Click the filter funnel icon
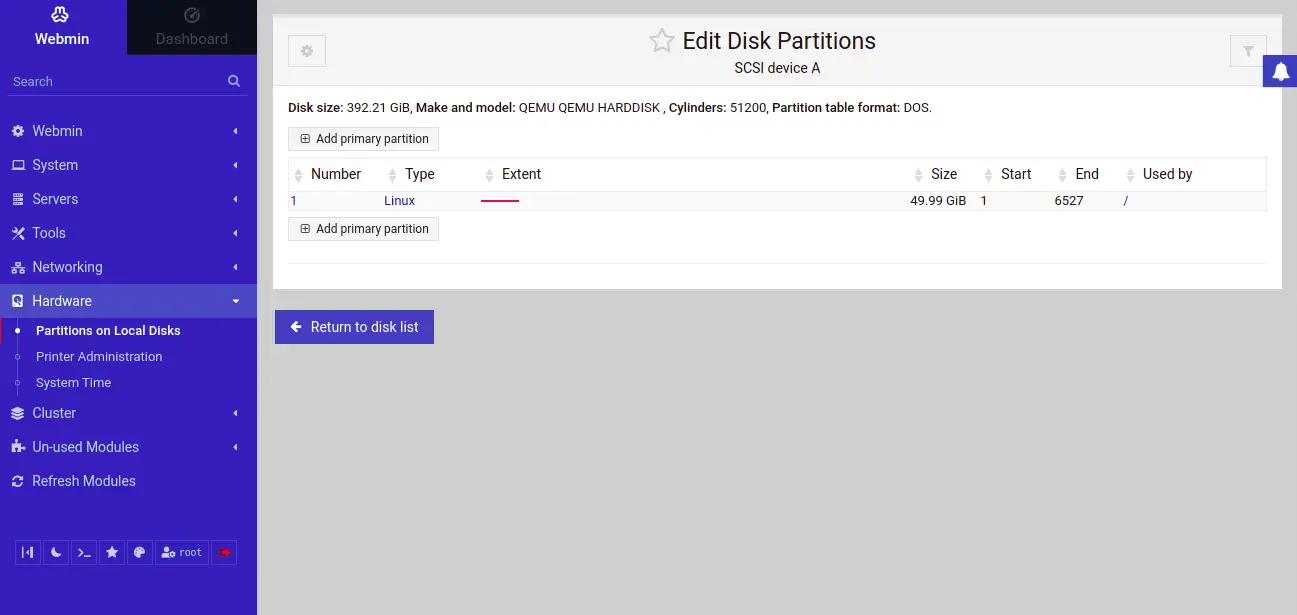This screenshot has height=615, width=1297. [1248, 51]
